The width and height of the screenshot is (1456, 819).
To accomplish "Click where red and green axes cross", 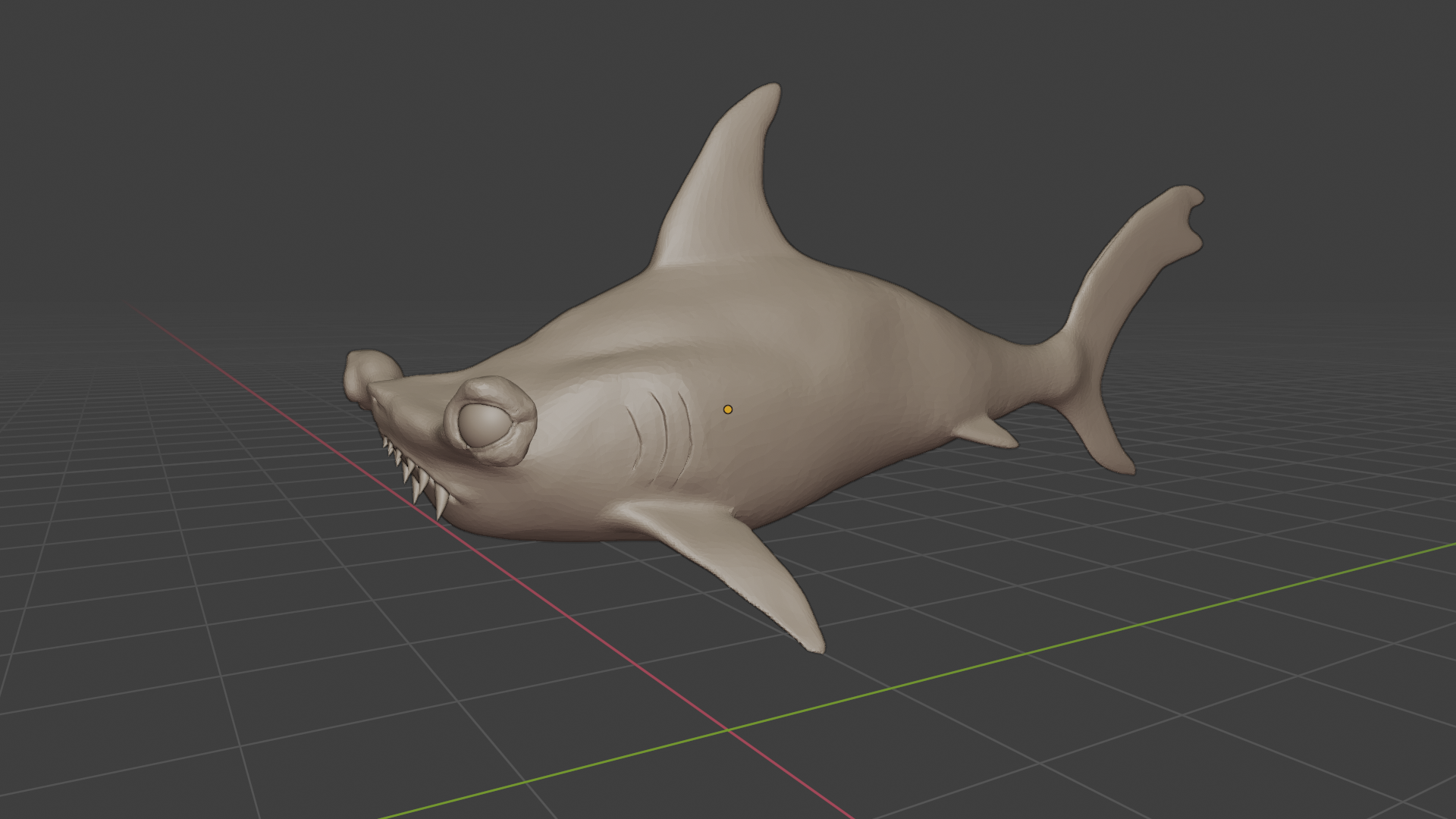I will click(728, 730).
